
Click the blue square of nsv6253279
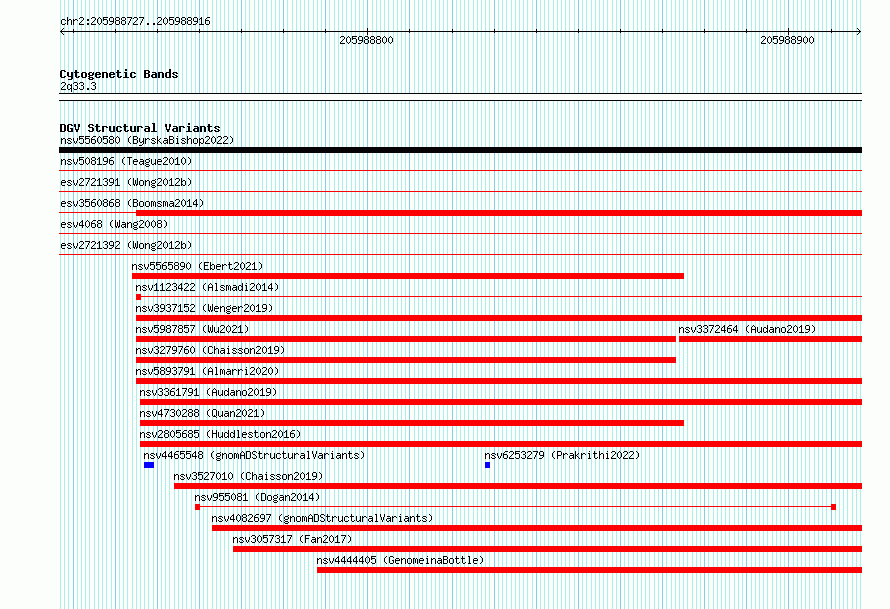point(488,465)
